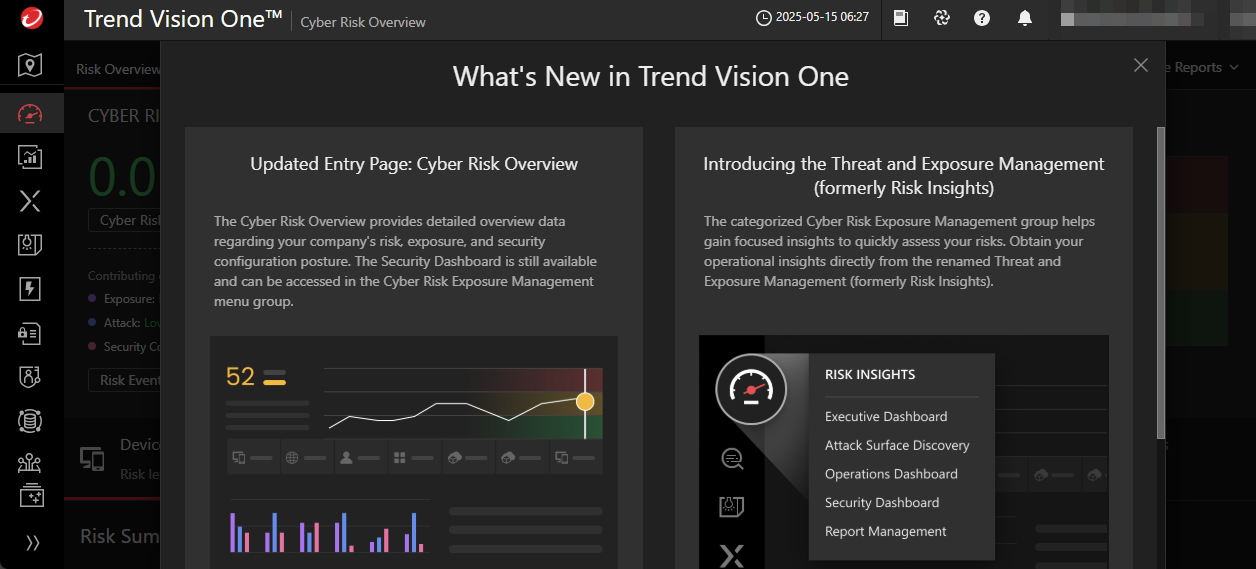
Task: Click the Trend Micro logo icon
Action: 30,19
